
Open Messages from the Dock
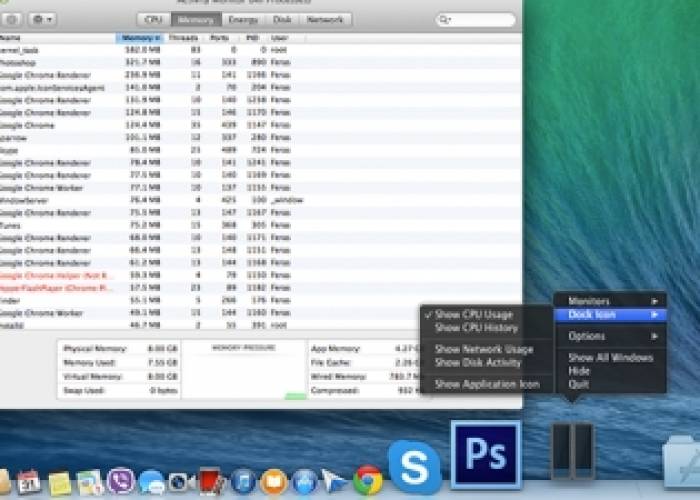(x=151, y=483)
